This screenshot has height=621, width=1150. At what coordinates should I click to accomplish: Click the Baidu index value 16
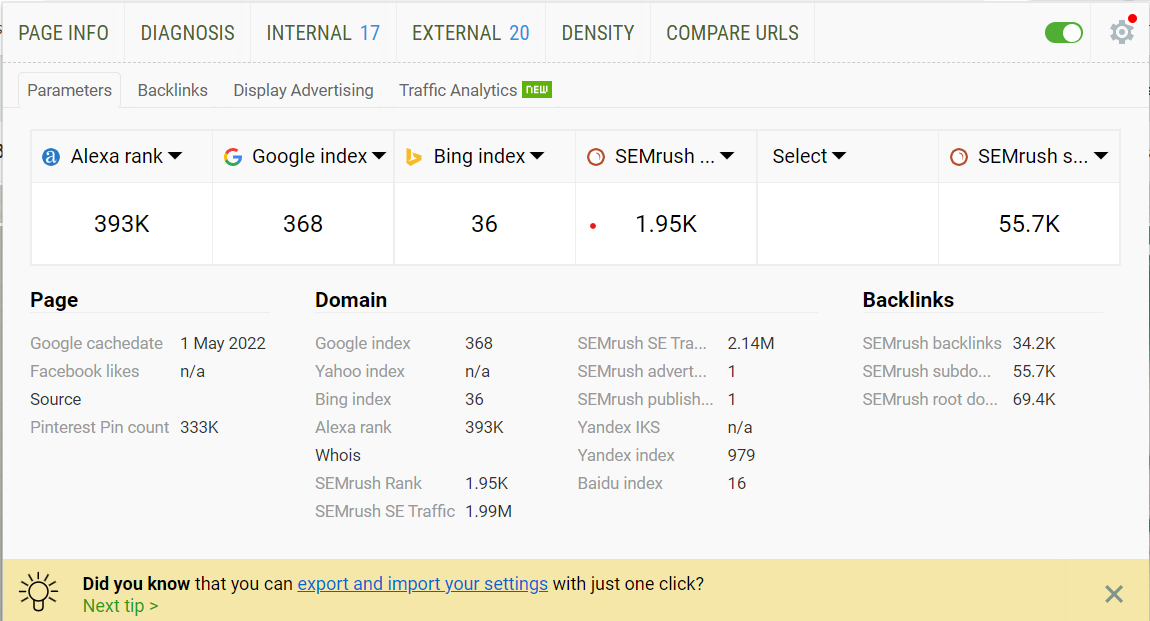click(x=737, y=483)
